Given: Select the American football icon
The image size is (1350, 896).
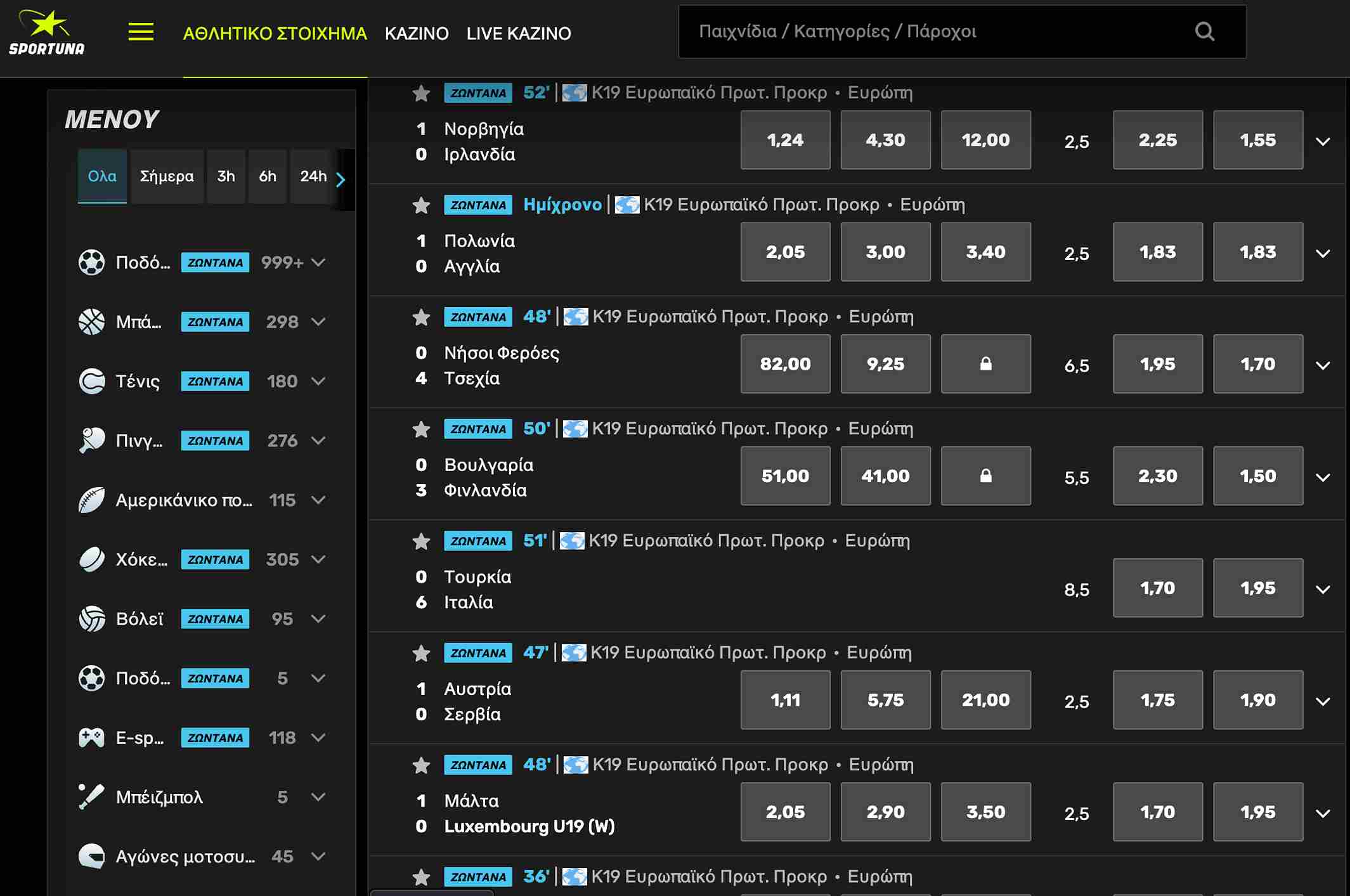Looking at the screenshot, I should point(92,500).
